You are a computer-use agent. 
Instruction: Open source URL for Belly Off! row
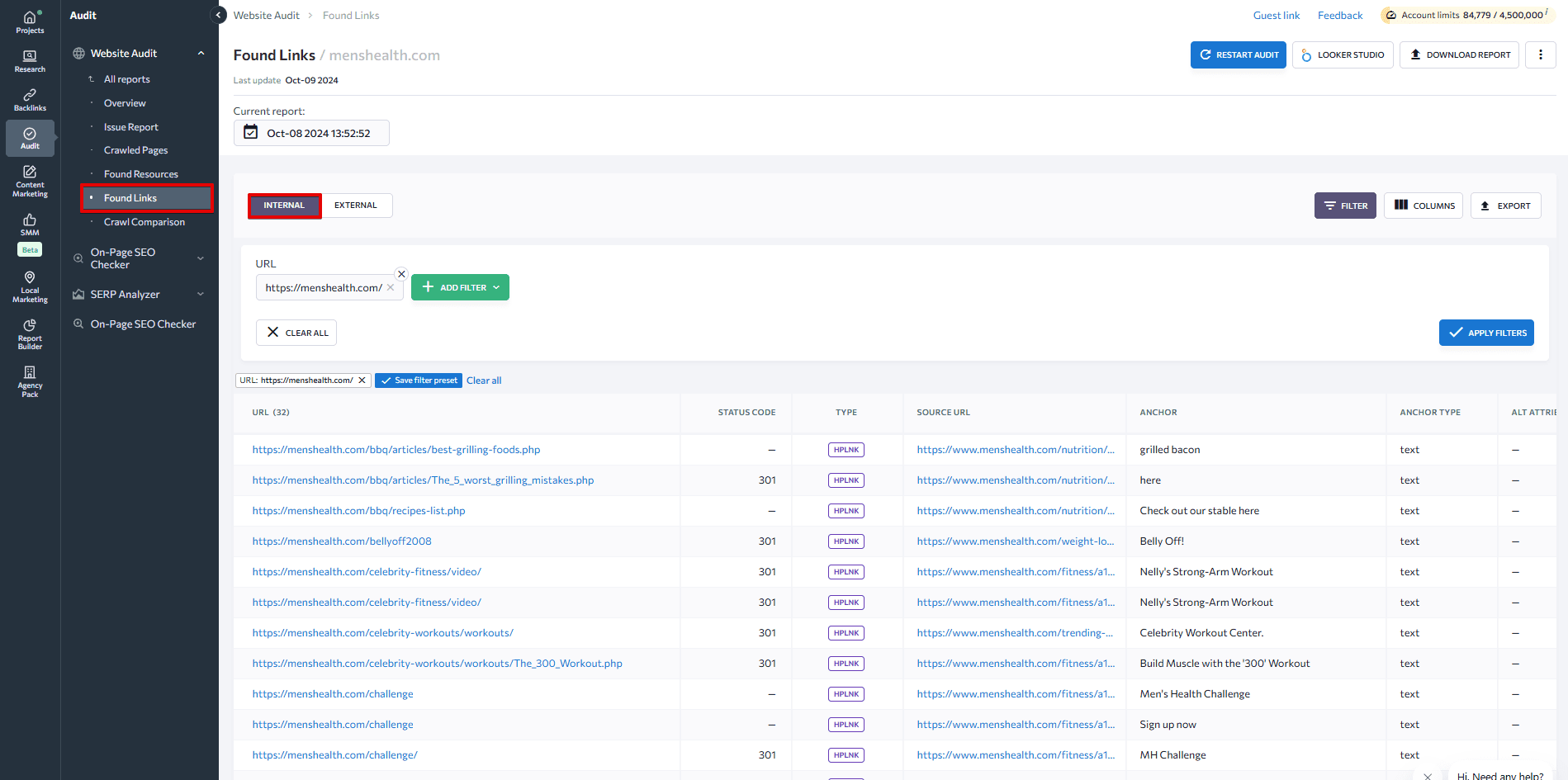coord(1016,541)
